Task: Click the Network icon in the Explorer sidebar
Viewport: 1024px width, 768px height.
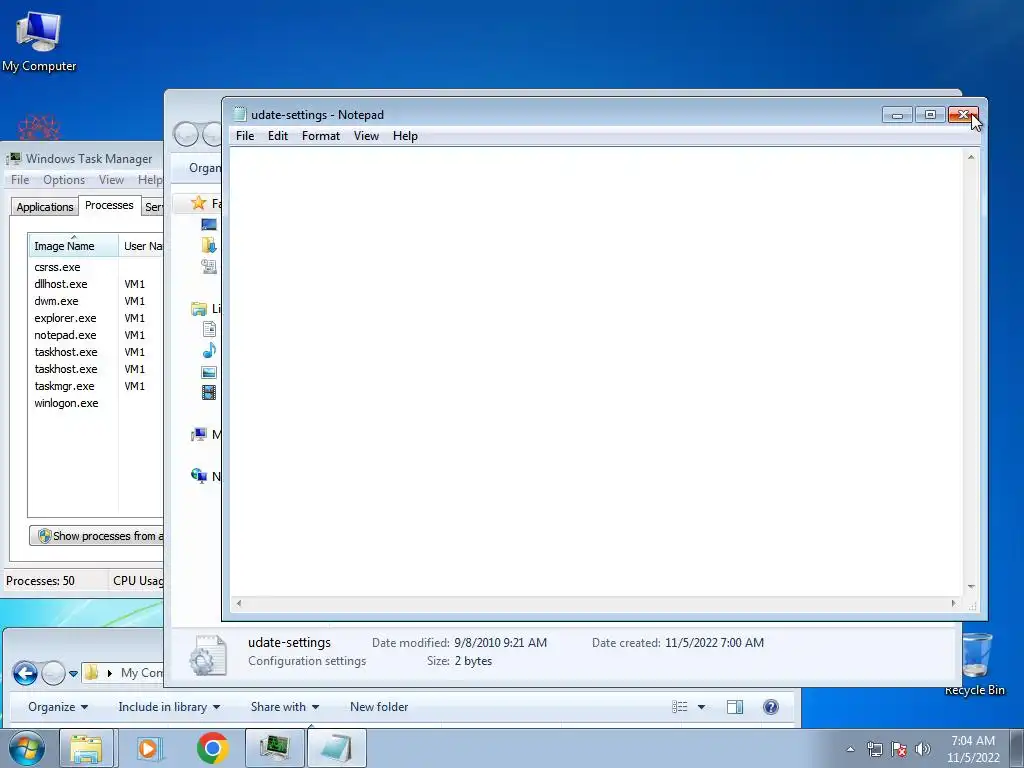Action: (x=199, y=475)
